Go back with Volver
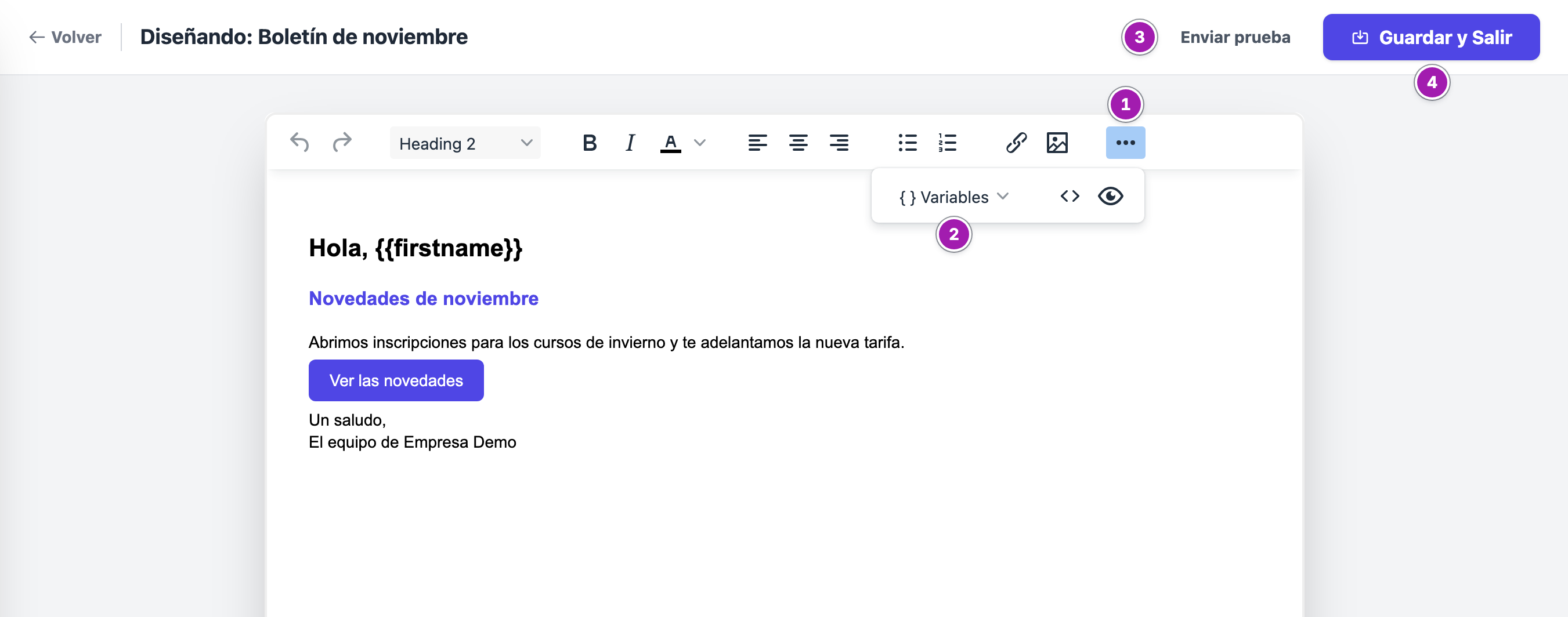 pyautogui.click(x=64, y=37)
